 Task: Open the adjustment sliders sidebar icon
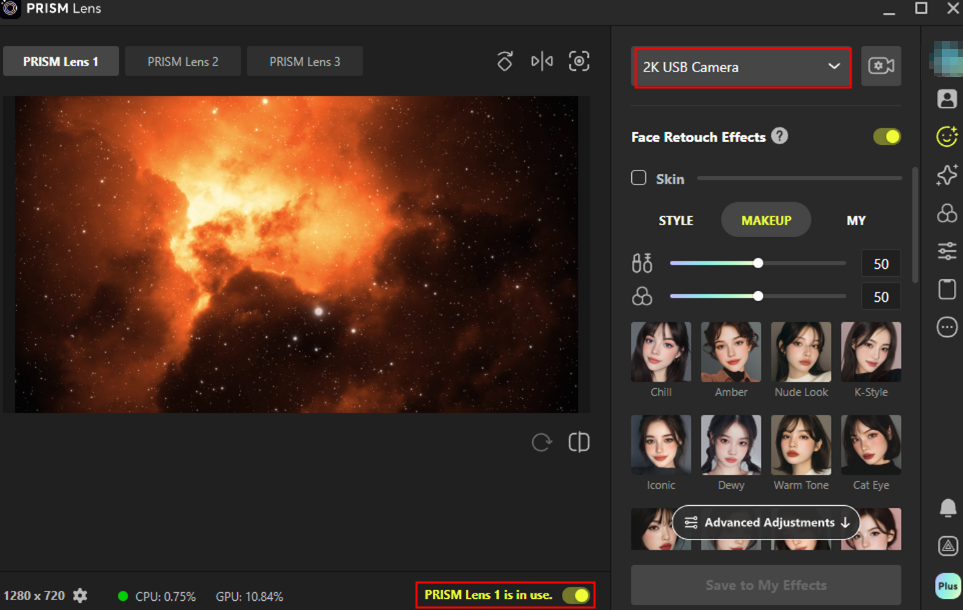pyautogui.click(x=946, y=251)
